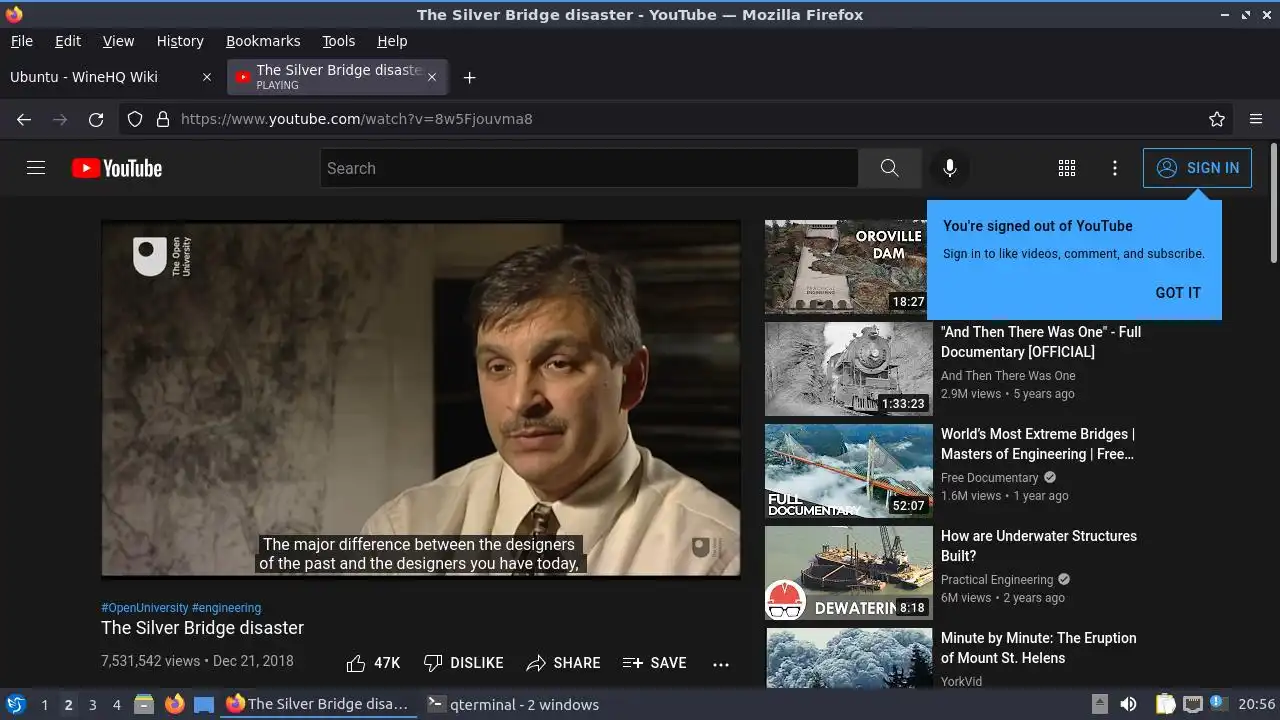Click the YouTube logo

117,168
